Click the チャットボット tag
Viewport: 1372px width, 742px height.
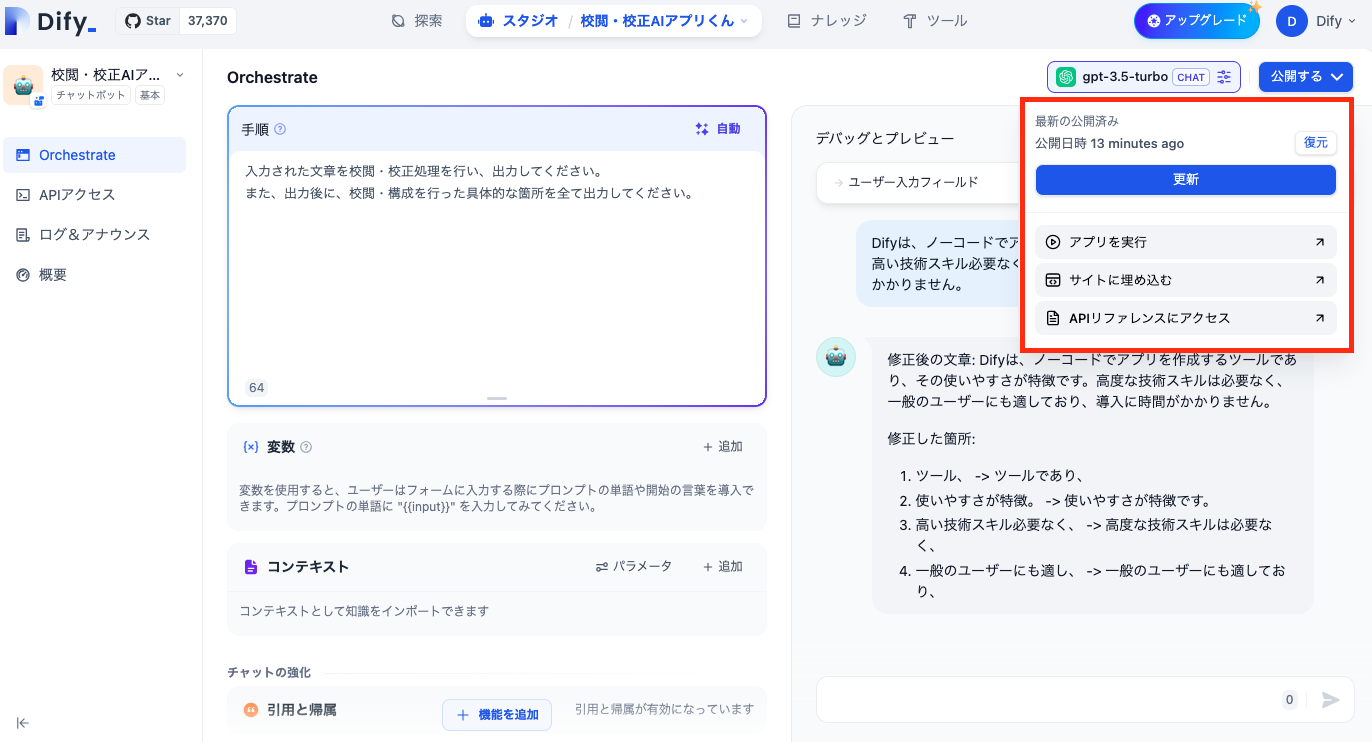(91, 95)
